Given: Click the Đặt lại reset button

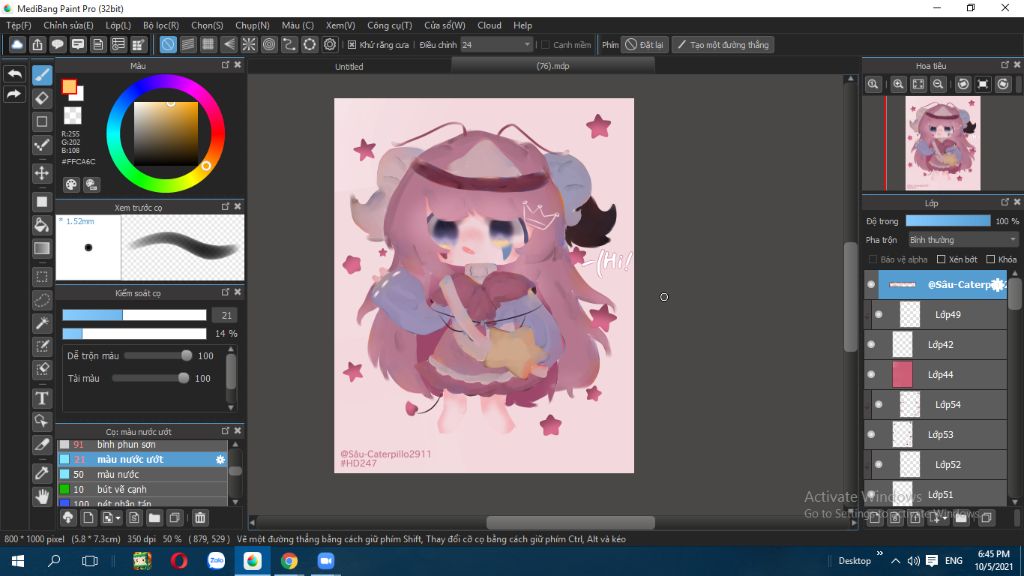Looking at the screenshot, I should 645,45.
